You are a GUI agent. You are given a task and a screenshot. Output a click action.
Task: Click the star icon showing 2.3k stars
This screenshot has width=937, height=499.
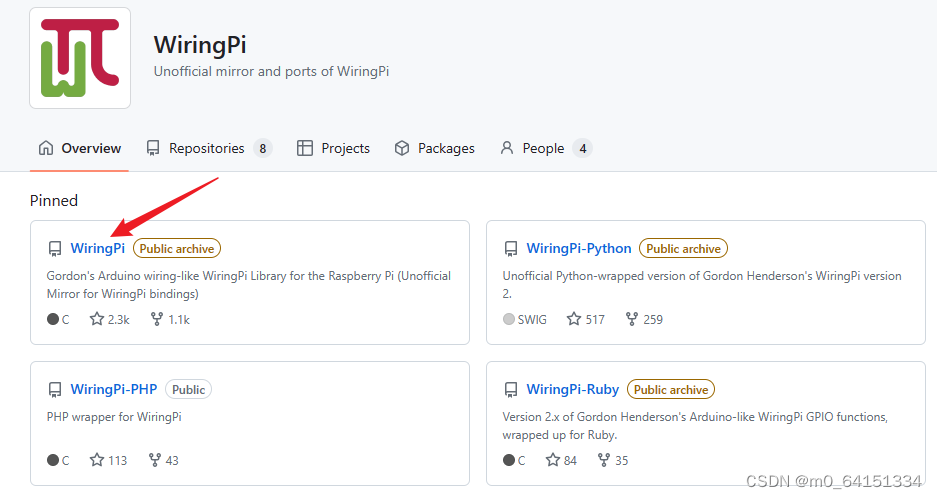(97, 319)
